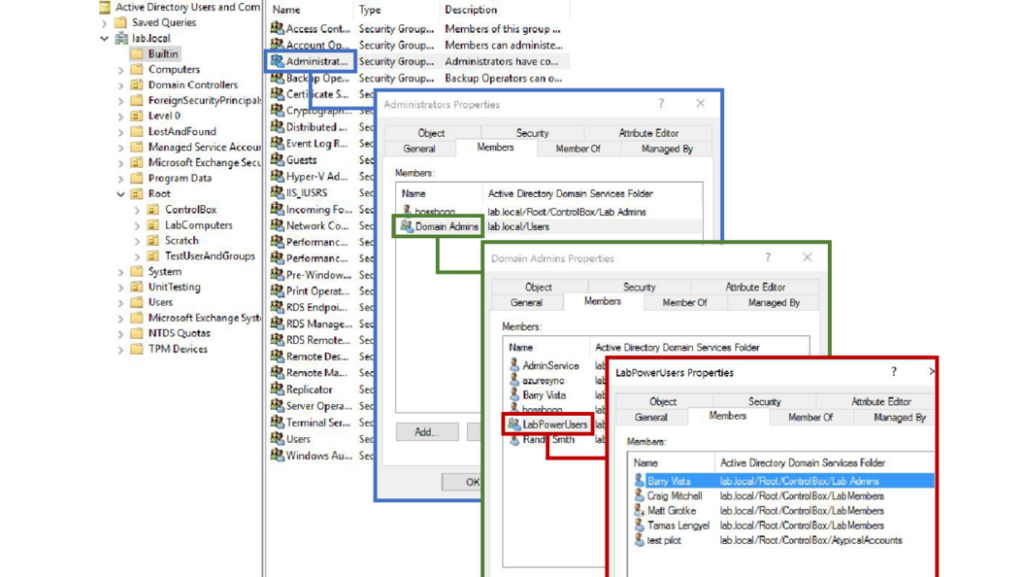Expand the ControlBox OU
Screen dimensions: 1024x577
point(137,210)
